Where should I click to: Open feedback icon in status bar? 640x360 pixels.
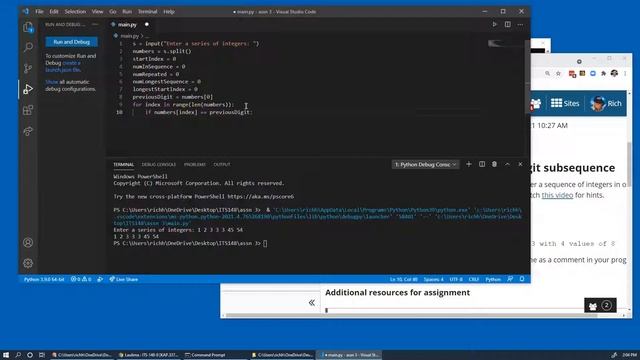pos(510,279)
